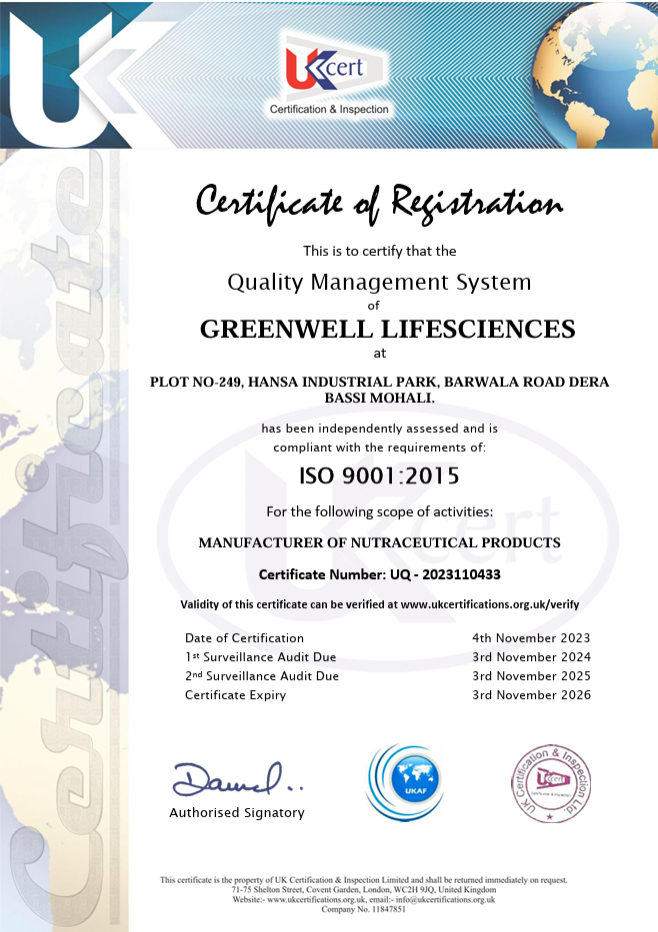Click the date '4th November 2023'
Viewport: 658px width, 932px height.
531,638
